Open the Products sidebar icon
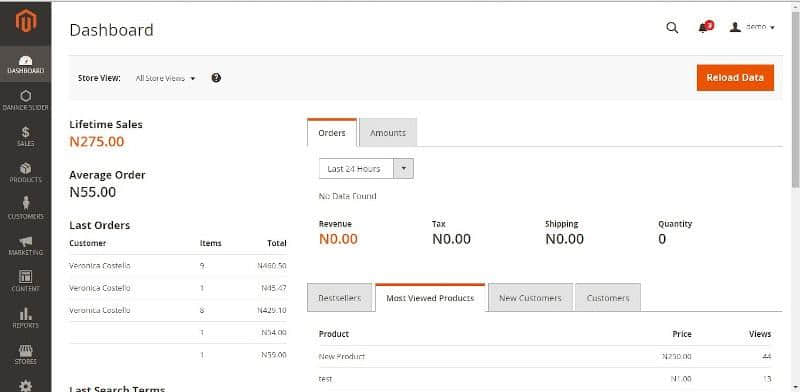This screenshot has height=392, width=800. [26, 168]
